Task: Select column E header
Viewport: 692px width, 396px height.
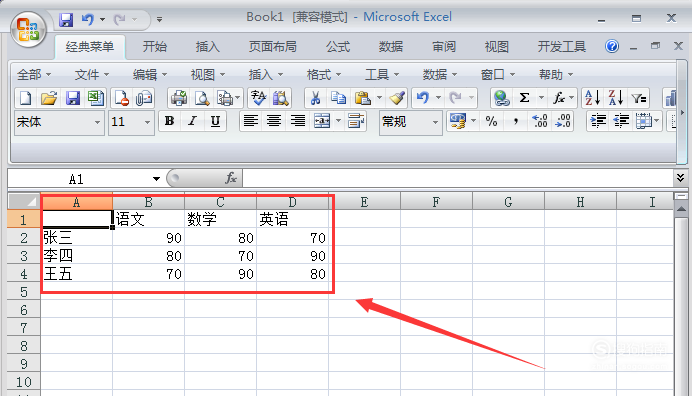Action: pyautogui.click(x=365, y=202)
